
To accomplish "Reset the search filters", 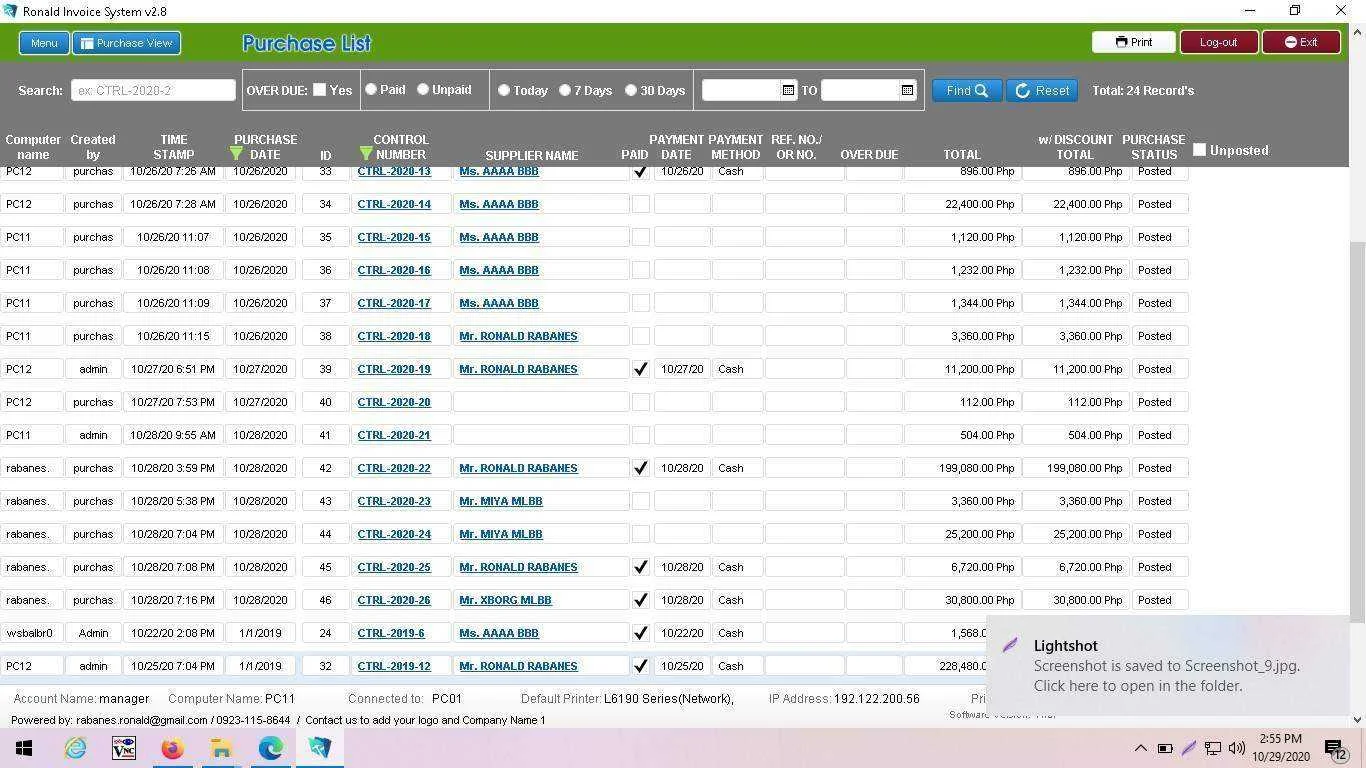I will [1041, 90].
